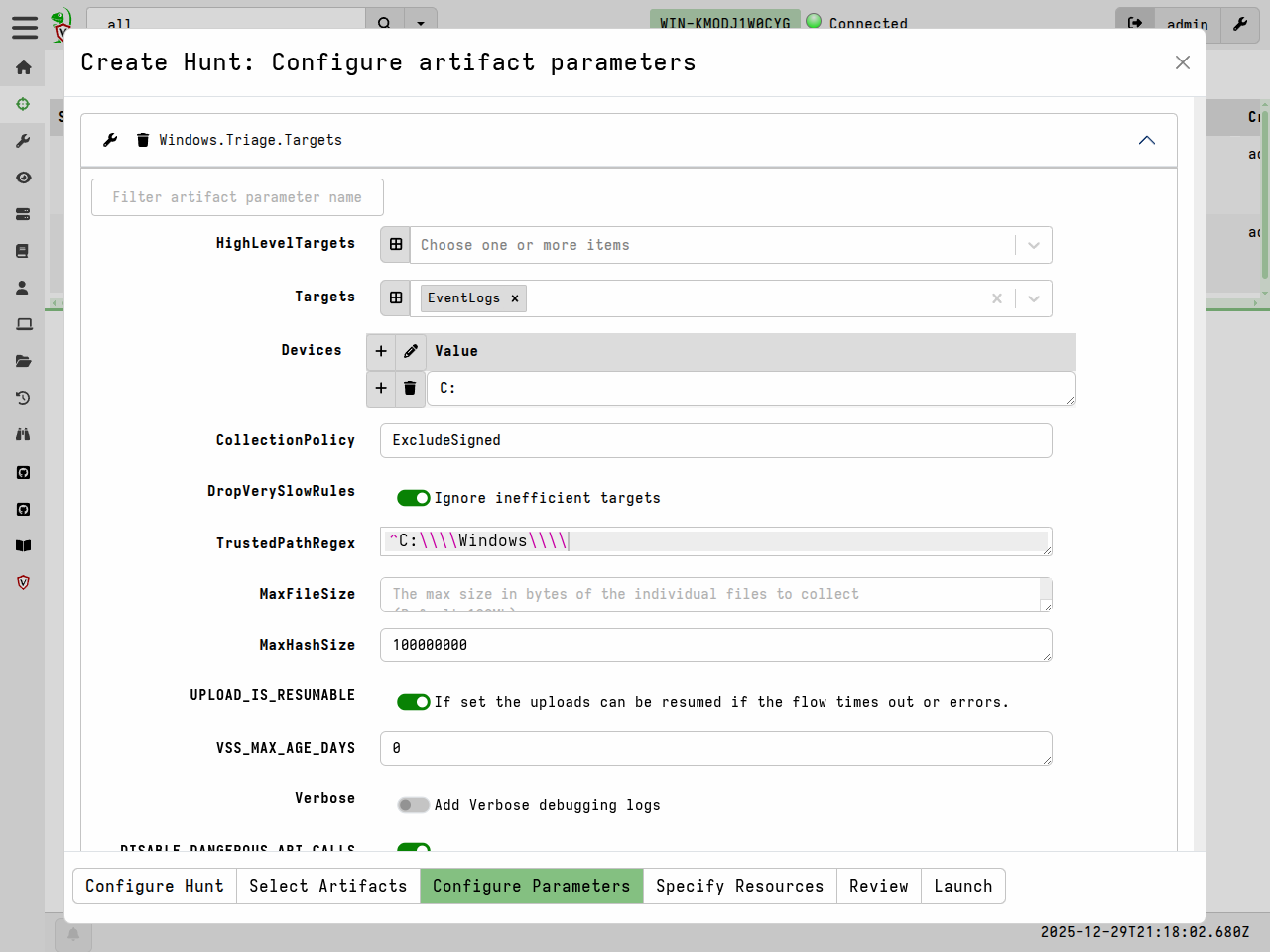The image size is (1270, 952).
Task: Open the Targets dropdown arrow
Action: (1034, 298)
